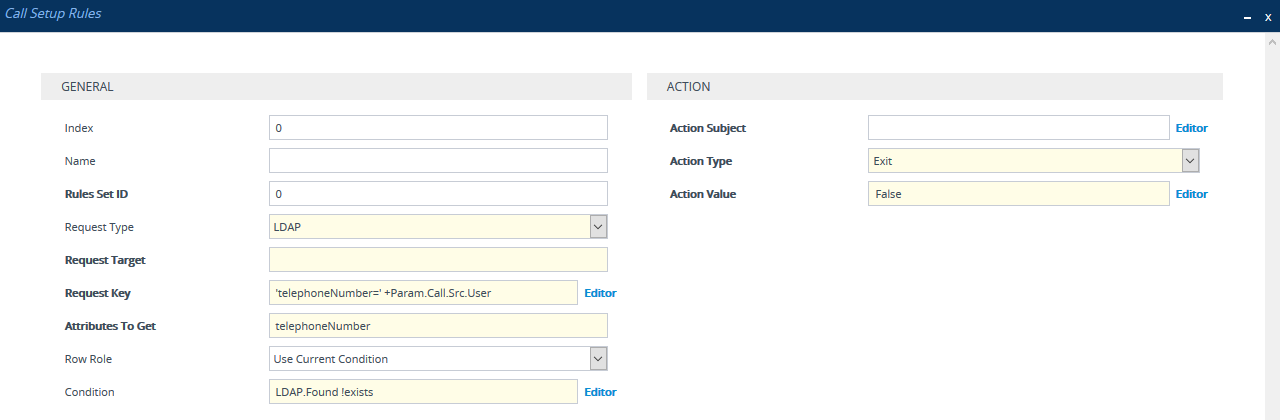Click the Condition input field
Image resolution: width=1280 pixels, height=420 pixels.
423,392
